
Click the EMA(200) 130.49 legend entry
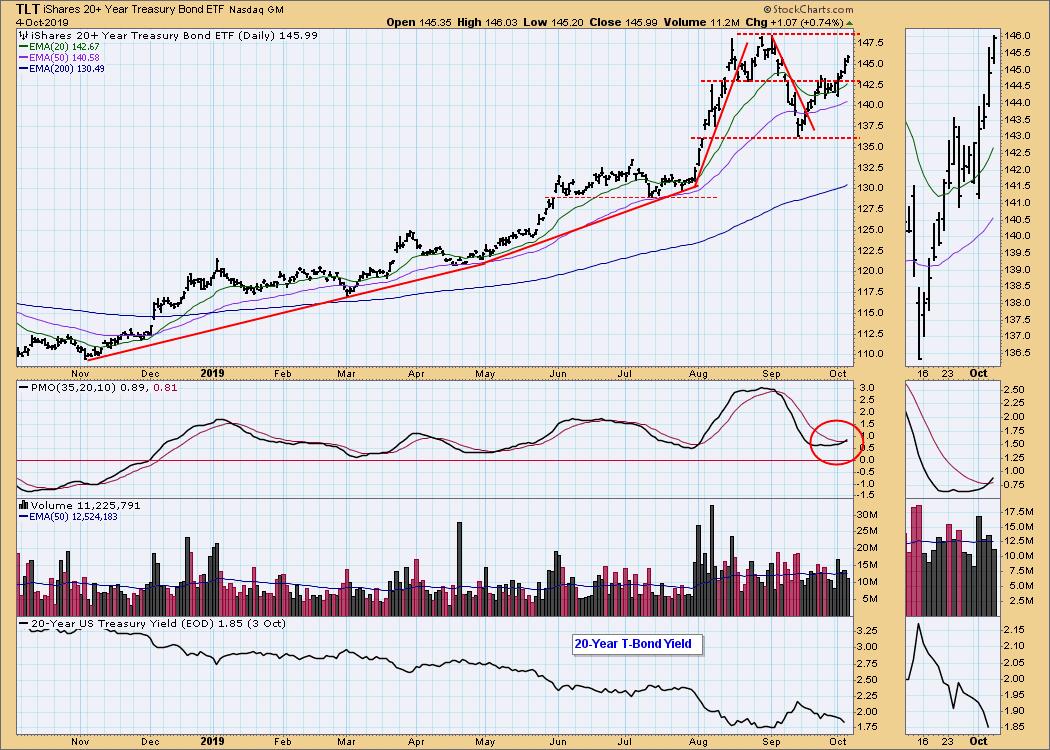tap(62, 68)
